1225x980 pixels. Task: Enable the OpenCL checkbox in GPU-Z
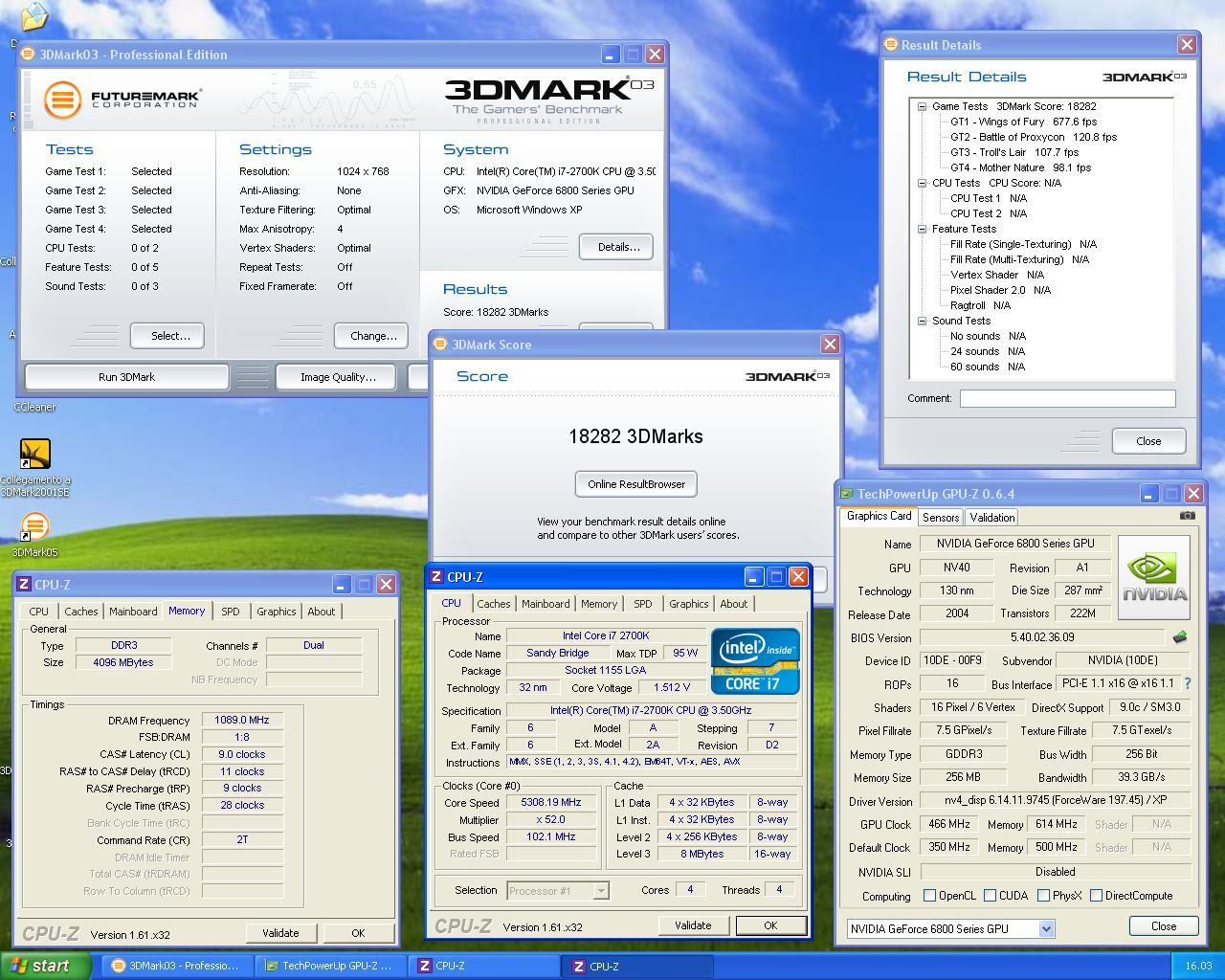[x=929, y=896]
